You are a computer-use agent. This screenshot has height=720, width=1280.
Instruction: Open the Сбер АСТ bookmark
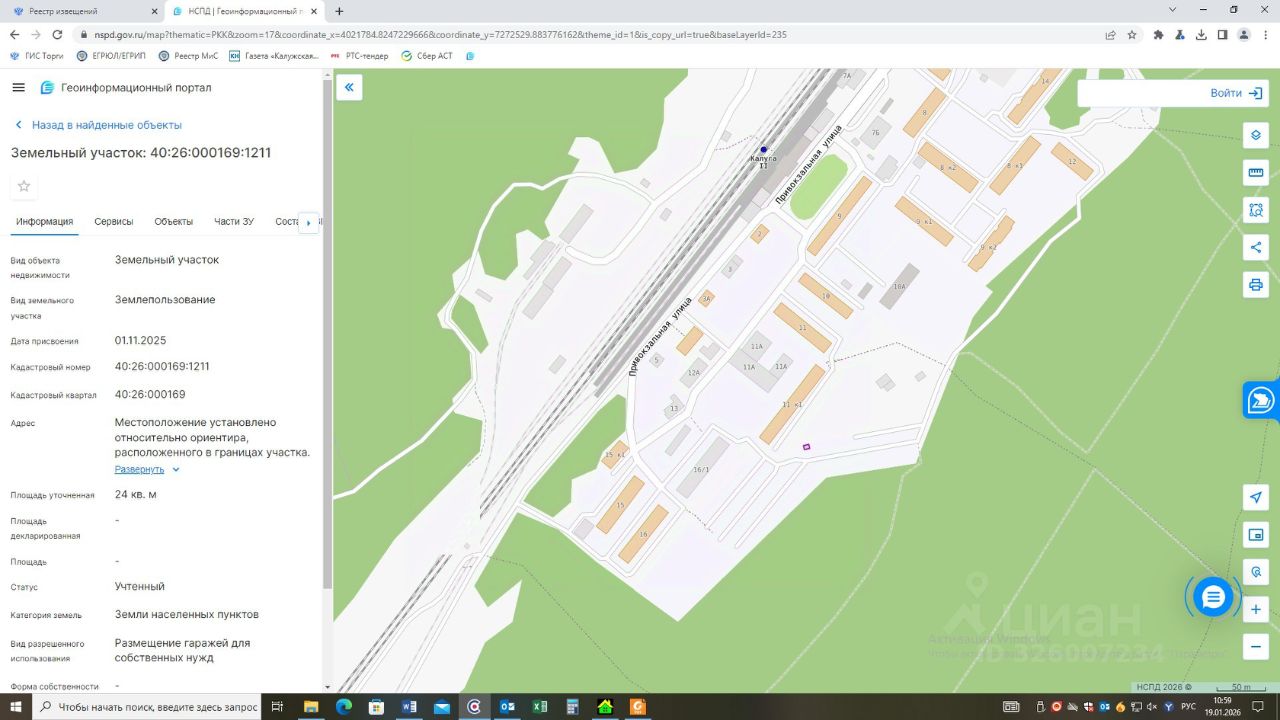tap(427, 56)
